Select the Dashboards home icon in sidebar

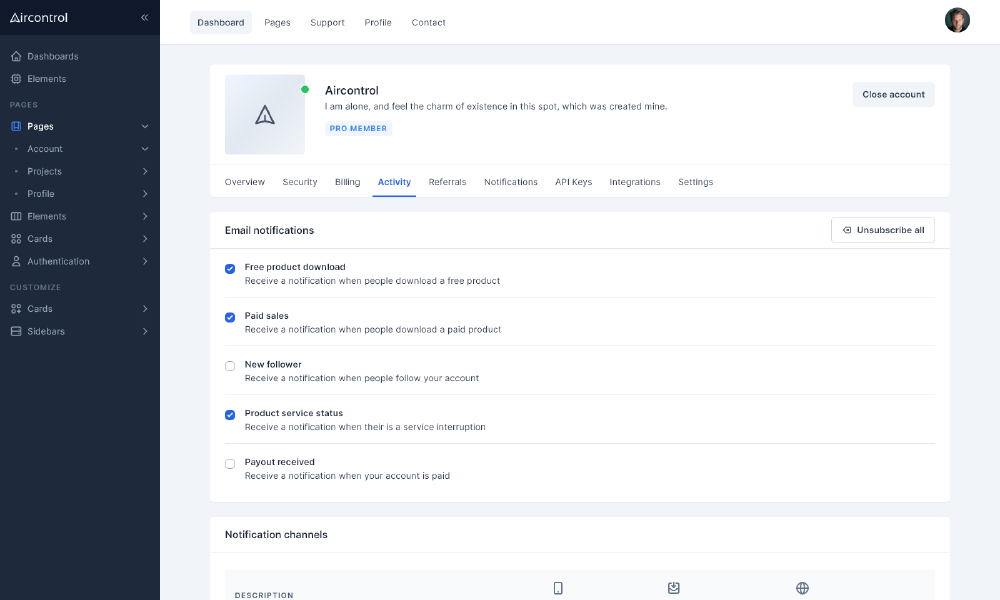pyautogui.click(x=15, y=56)
